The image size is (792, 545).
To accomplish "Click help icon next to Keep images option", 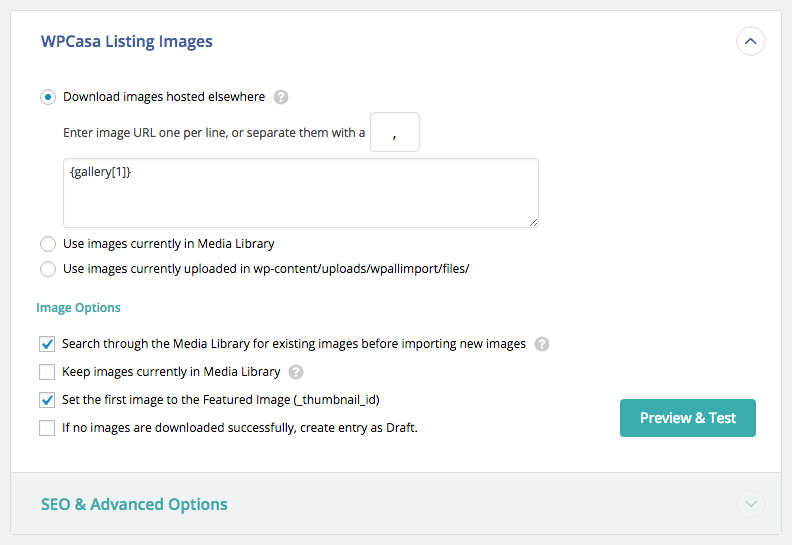I will pos(296,372).
